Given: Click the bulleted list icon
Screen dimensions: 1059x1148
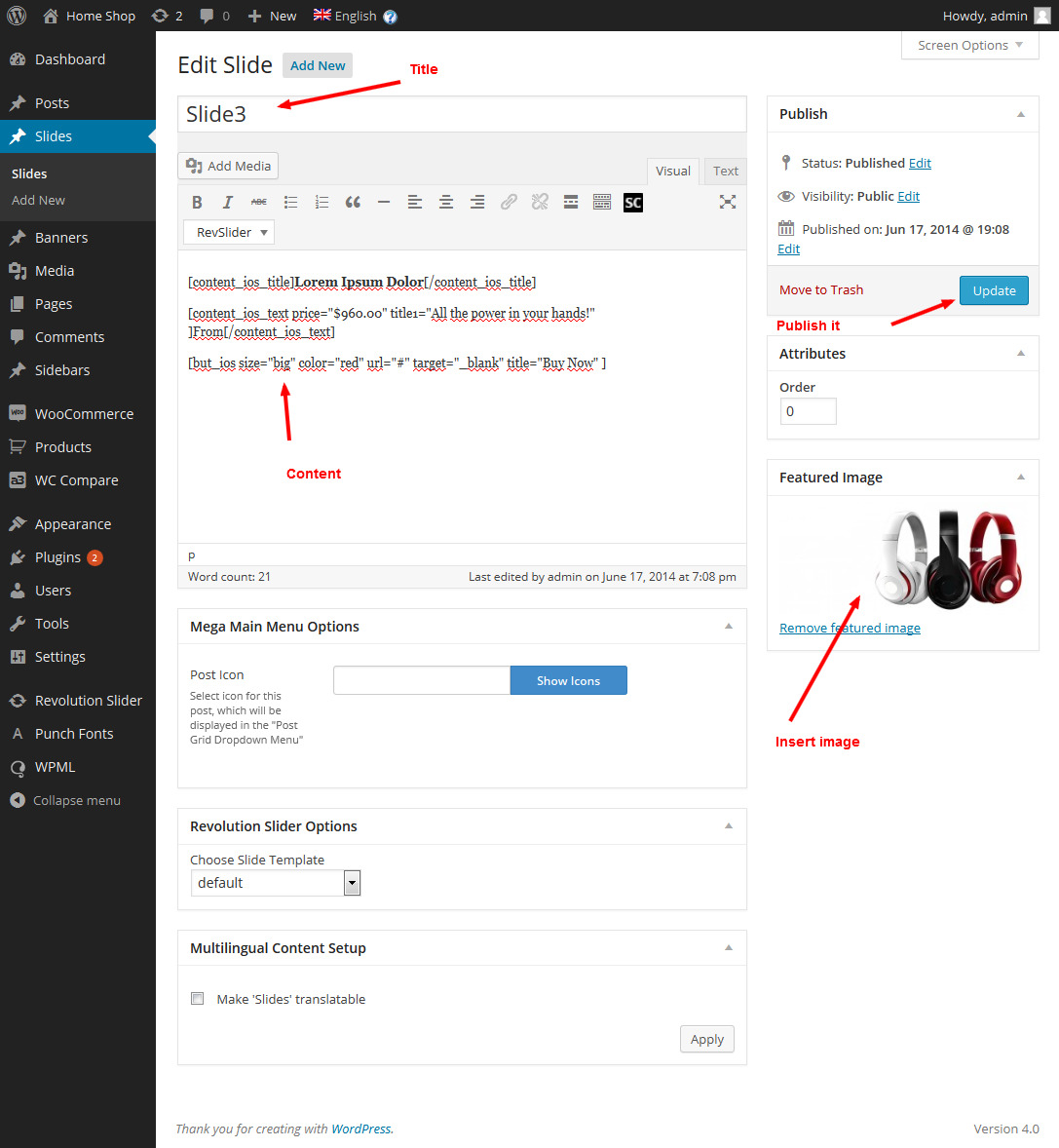Looking at the screenshot, I should [290, 203].
